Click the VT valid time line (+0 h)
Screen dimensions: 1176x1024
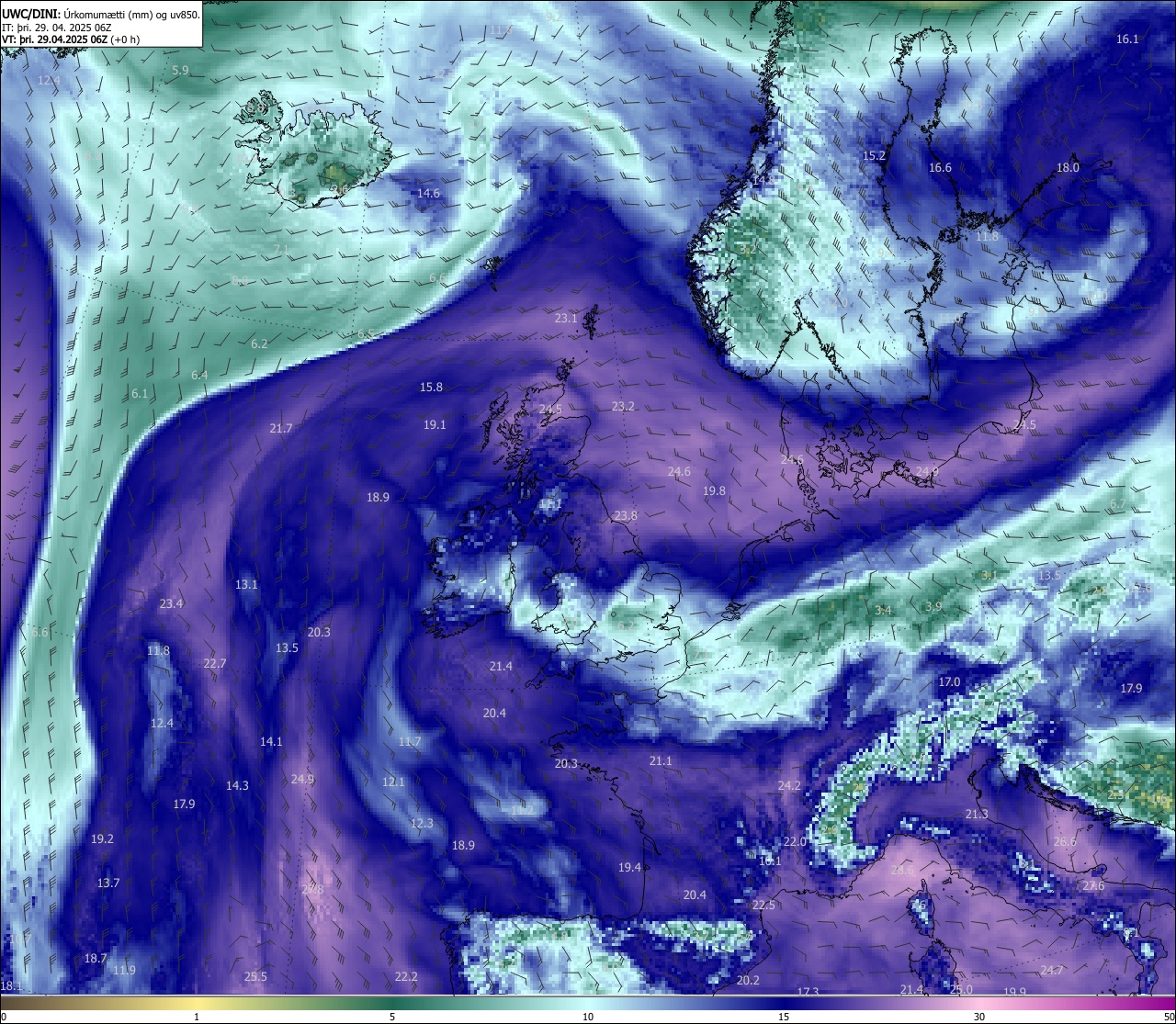(x=71, y=39)
